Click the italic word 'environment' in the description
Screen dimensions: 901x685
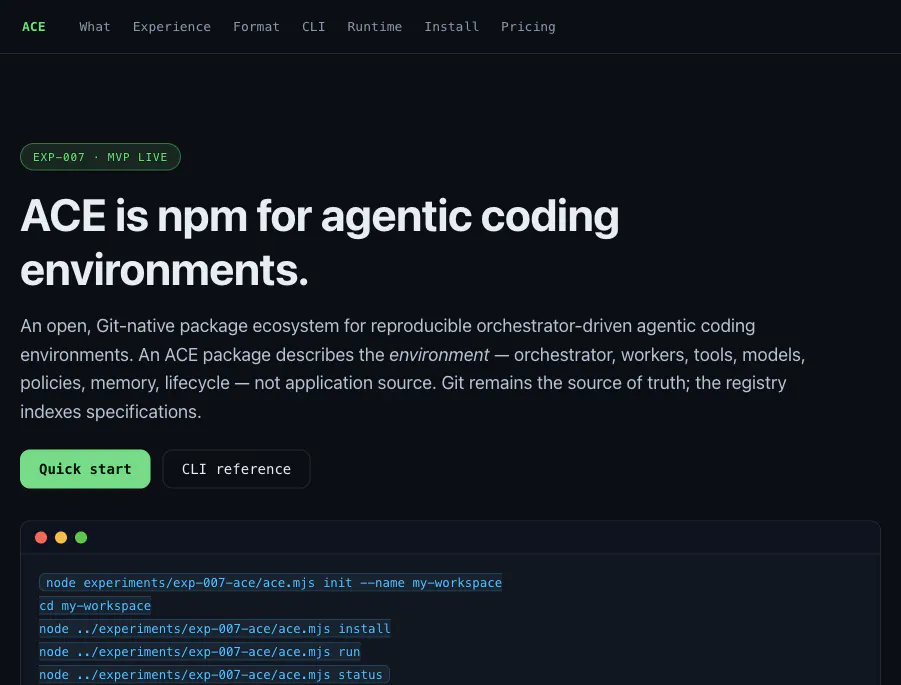(439, 355)
